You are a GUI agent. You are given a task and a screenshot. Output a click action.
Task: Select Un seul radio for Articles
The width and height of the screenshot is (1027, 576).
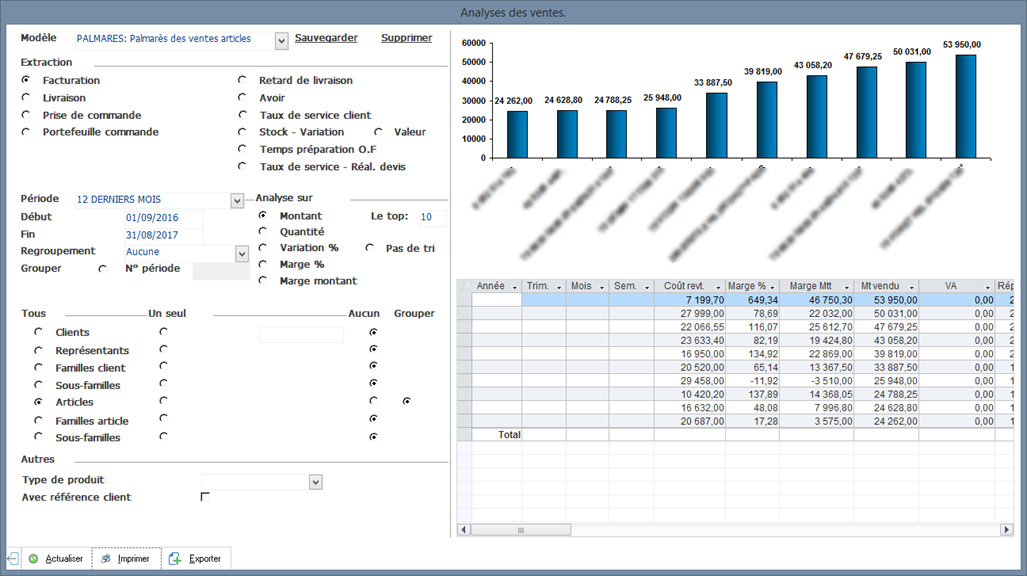(x=163, y=400)
